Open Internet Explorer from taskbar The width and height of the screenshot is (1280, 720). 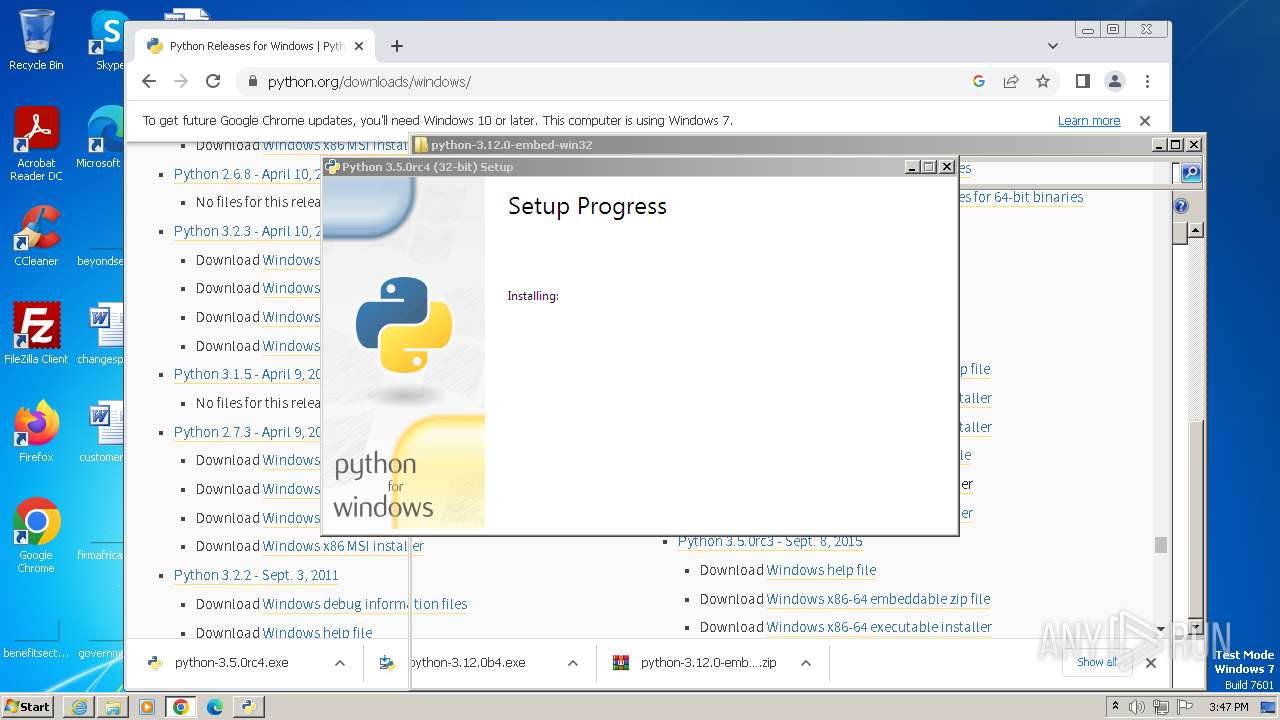click(x=79, y=707)
